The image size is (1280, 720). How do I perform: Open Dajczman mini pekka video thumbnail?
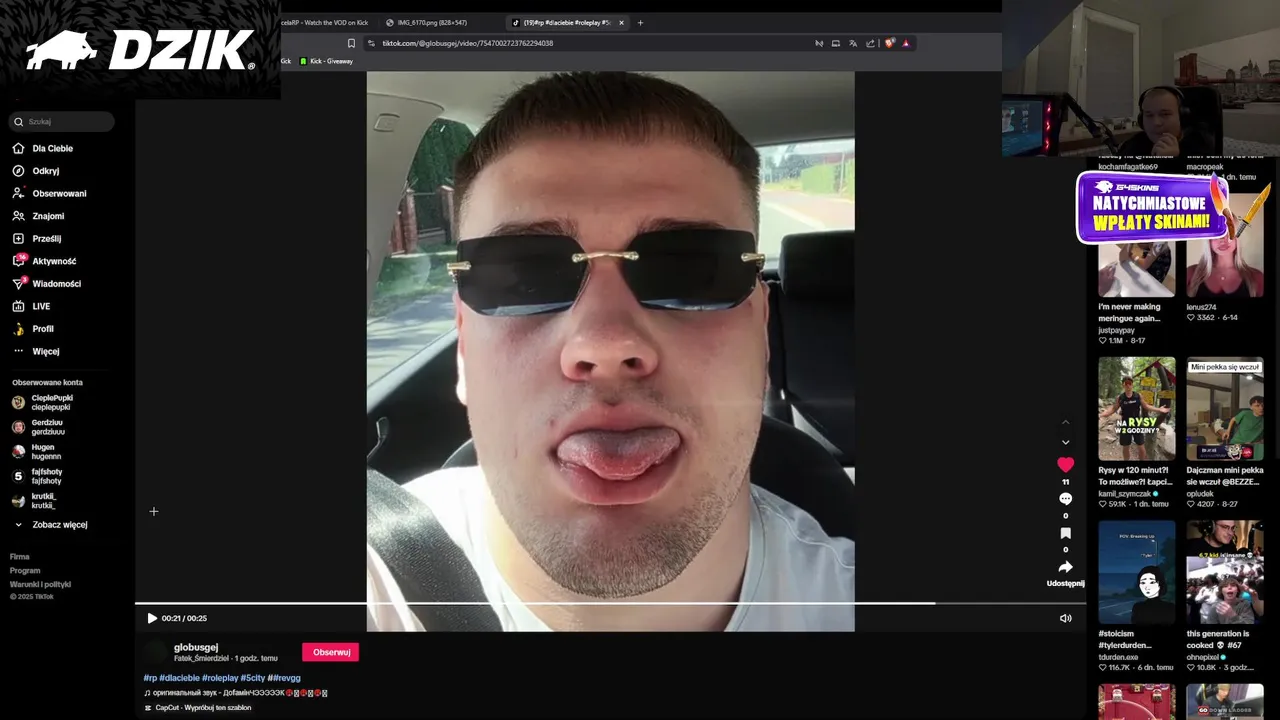click(1225, 408)
